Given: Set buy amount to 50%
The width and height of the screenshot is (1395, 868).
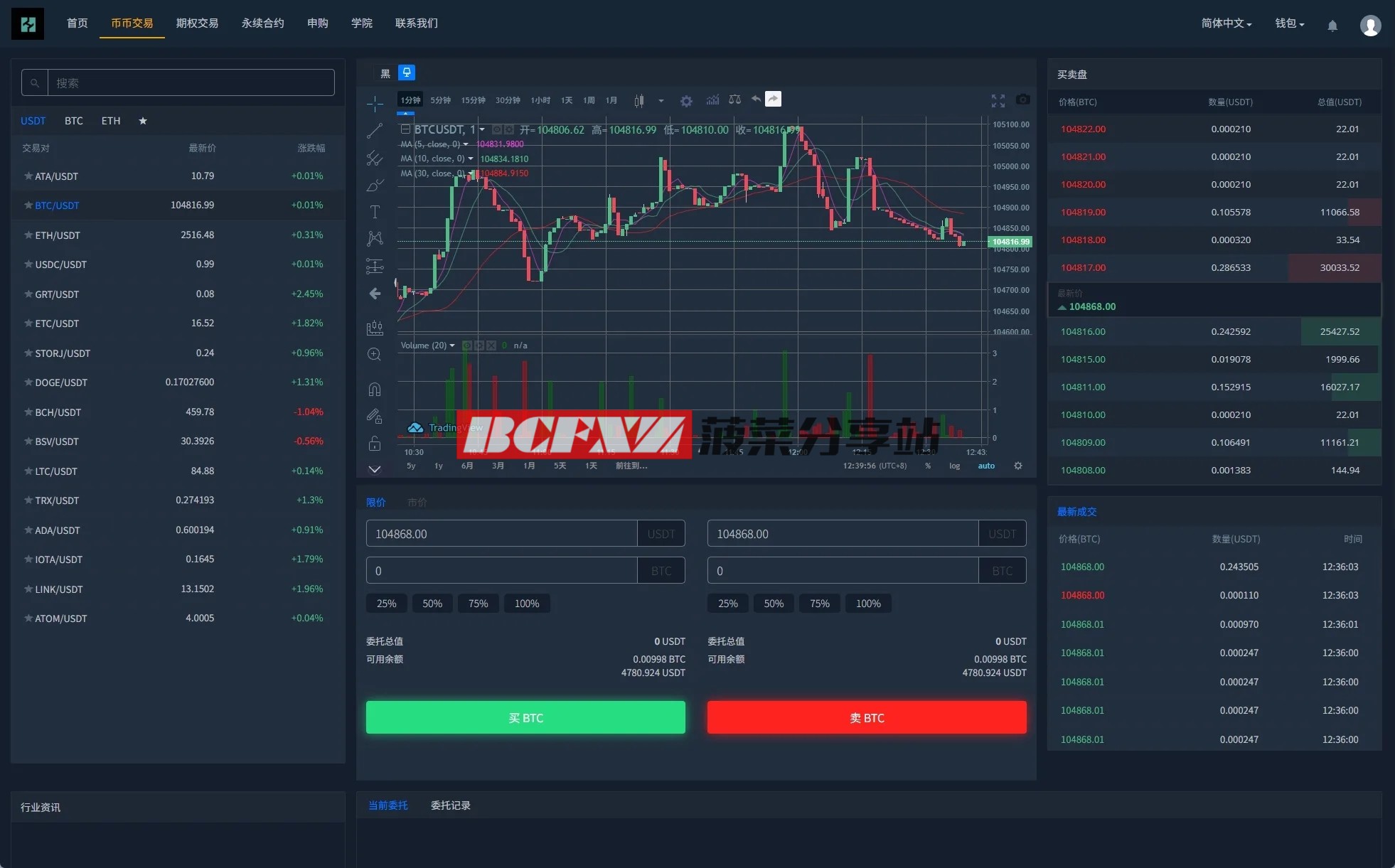Looking at the screenshot, I should (432, 604).
